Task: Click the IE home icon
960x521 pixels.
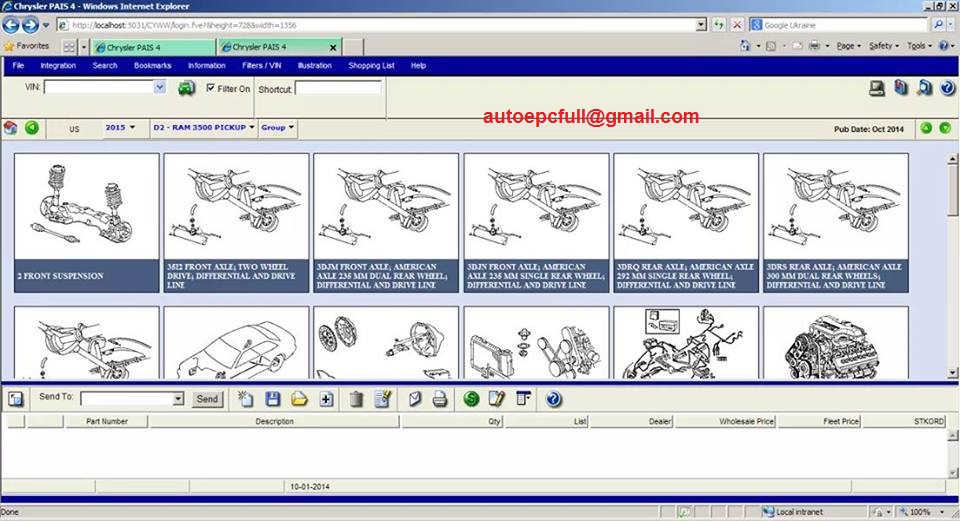Action: point(745,46)
